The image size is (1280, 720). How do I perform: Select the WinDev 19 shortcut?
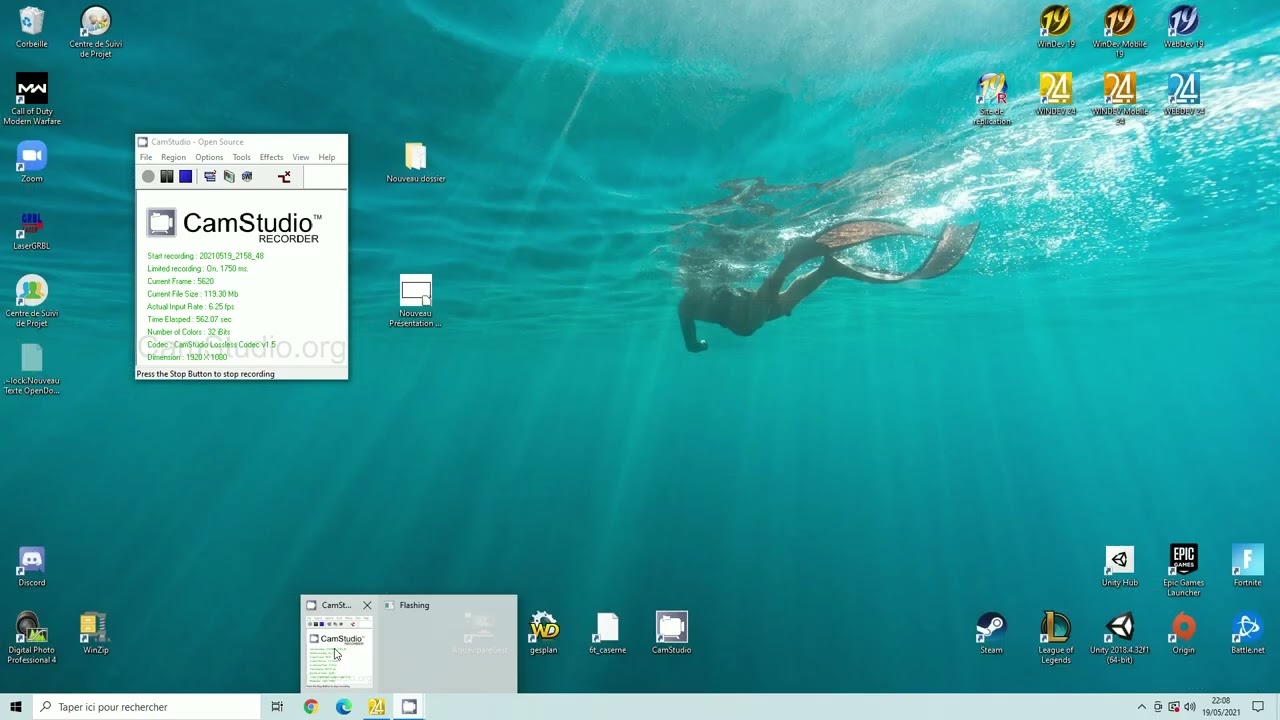click(1056, 28)
